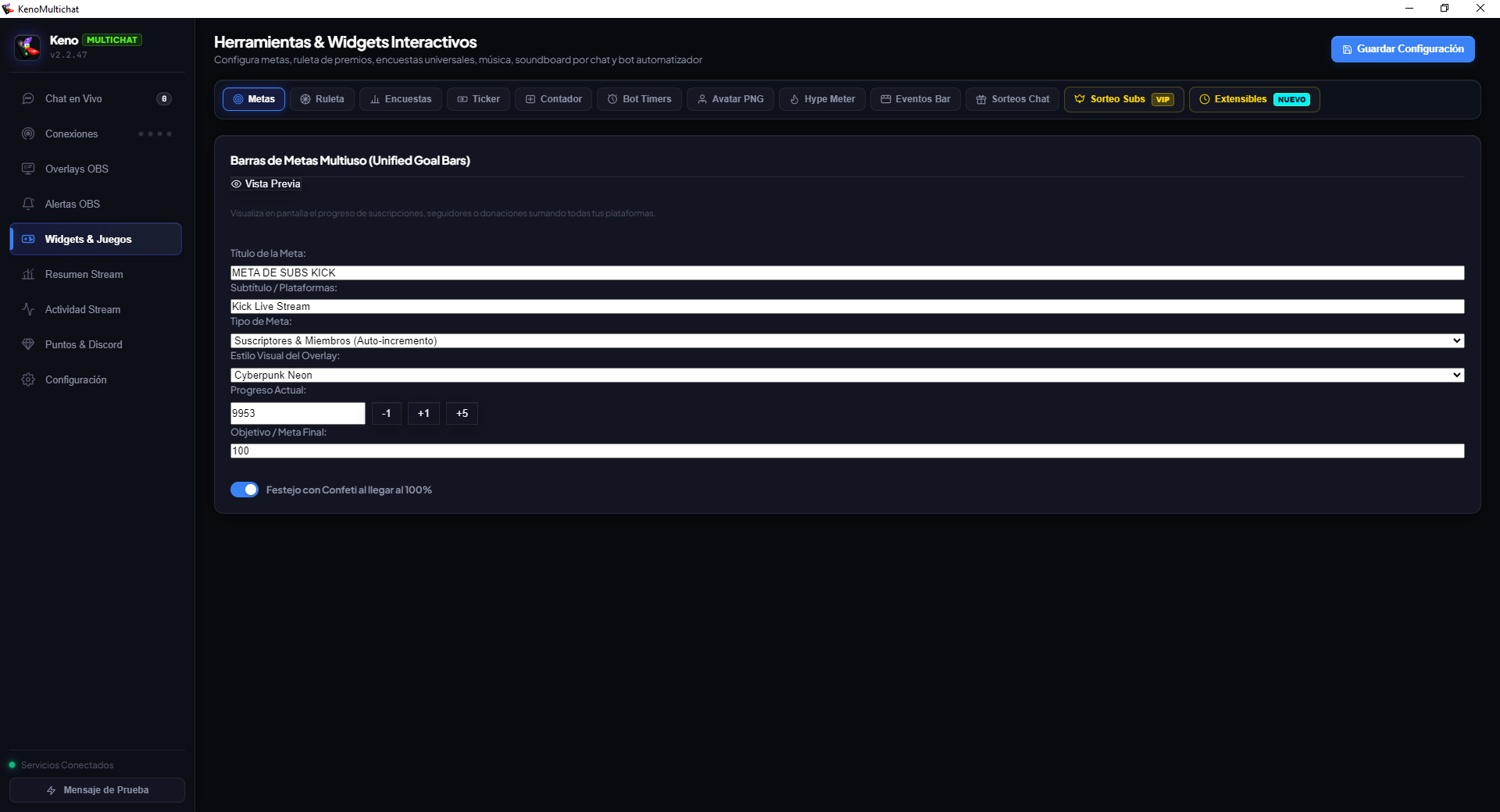Image resolution: width=1500 pixels, height=812 pixels.
Task: Click the Resumen Stream chart icon
Action: click(x=28, y=274)
